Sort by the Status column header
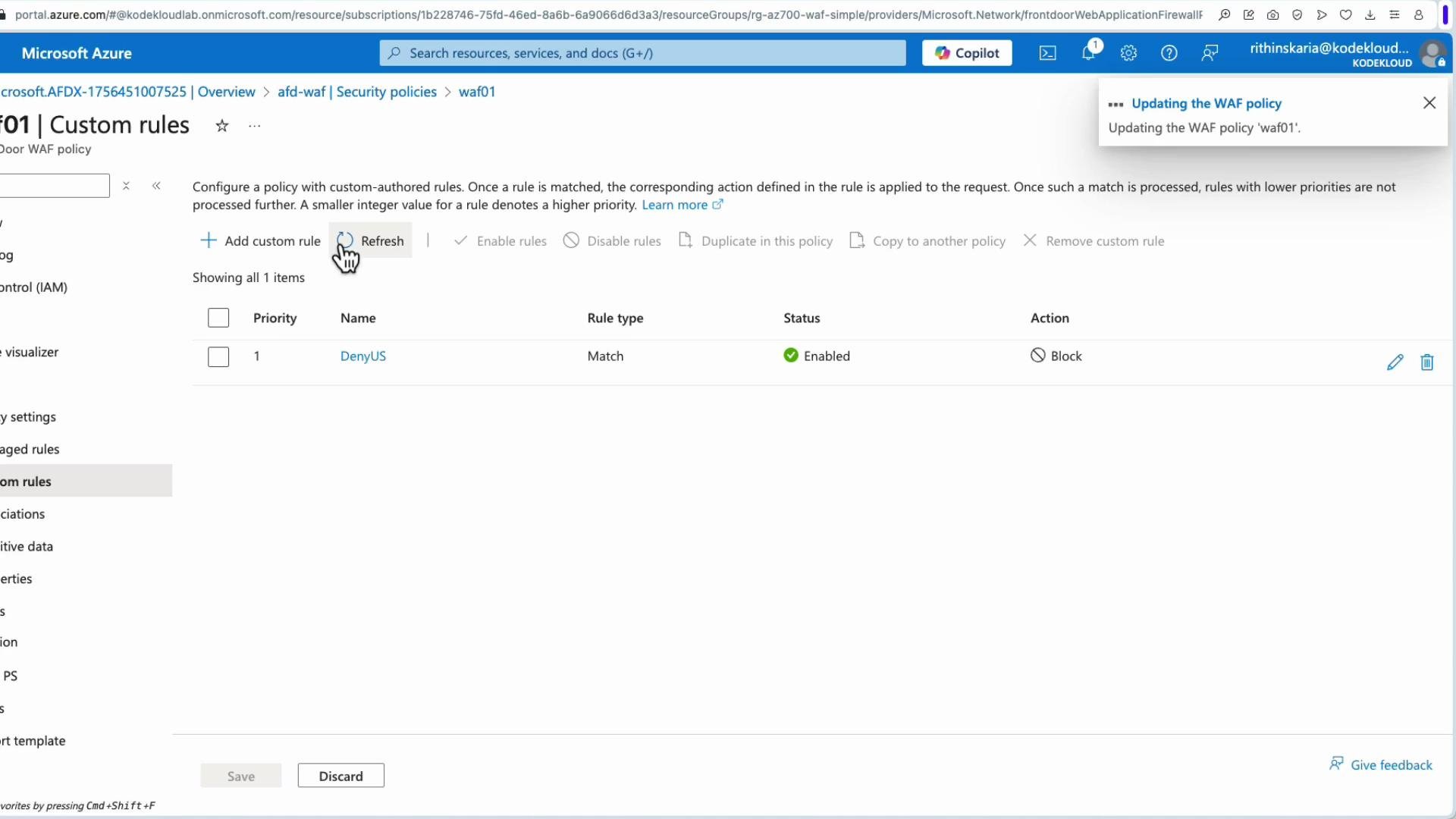The width and height of the screenshot is (1456, 819). pos(802,318)
